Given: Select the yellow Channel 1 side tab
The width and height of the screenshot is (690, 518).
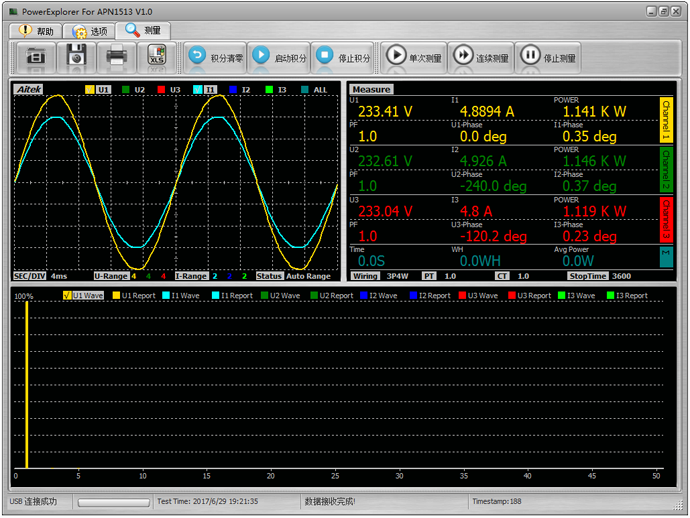Looking at the screenshot, I should (668, 120).
